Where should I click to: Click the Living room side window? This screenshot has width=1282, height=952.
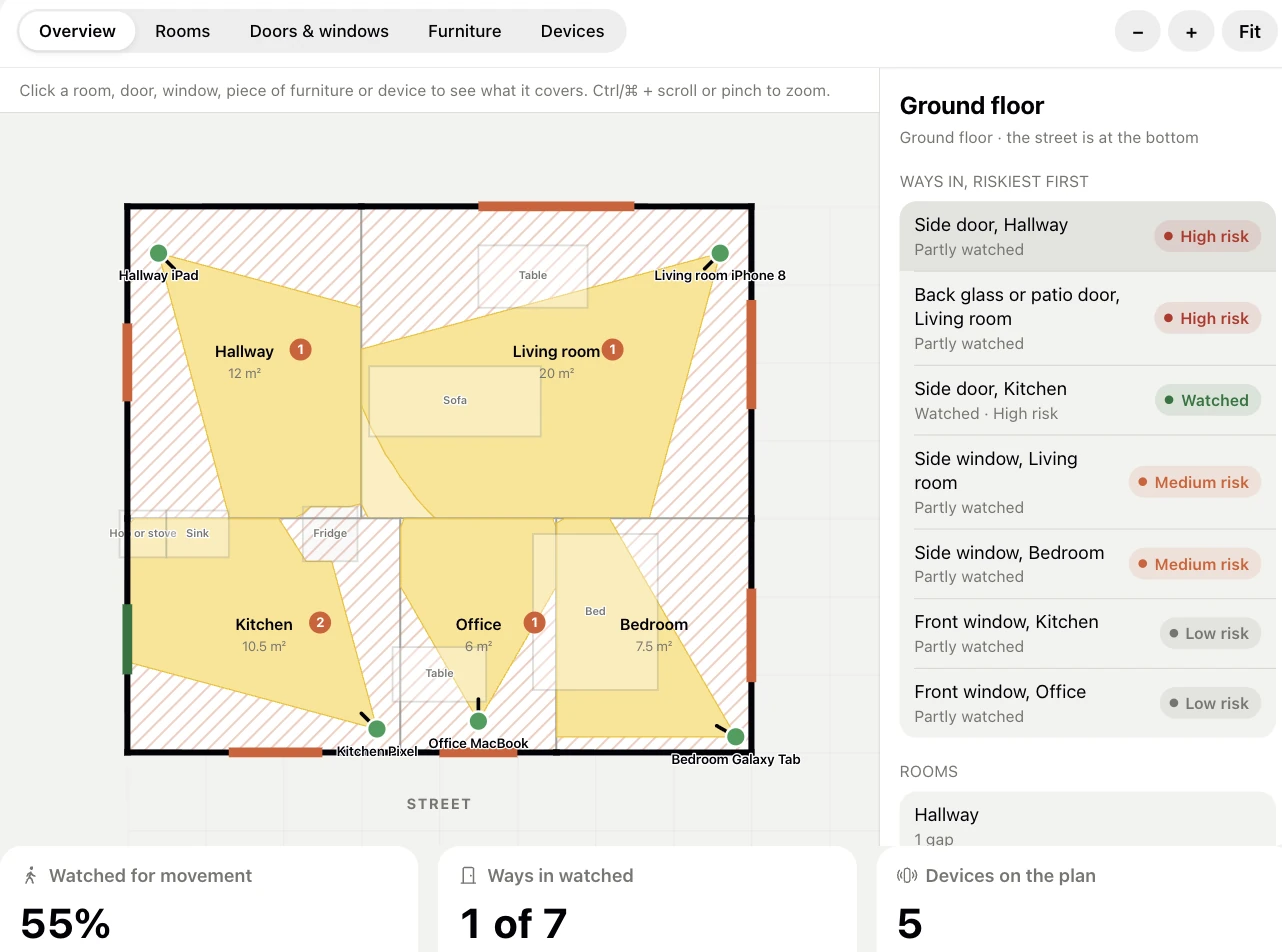coord(751,354)
